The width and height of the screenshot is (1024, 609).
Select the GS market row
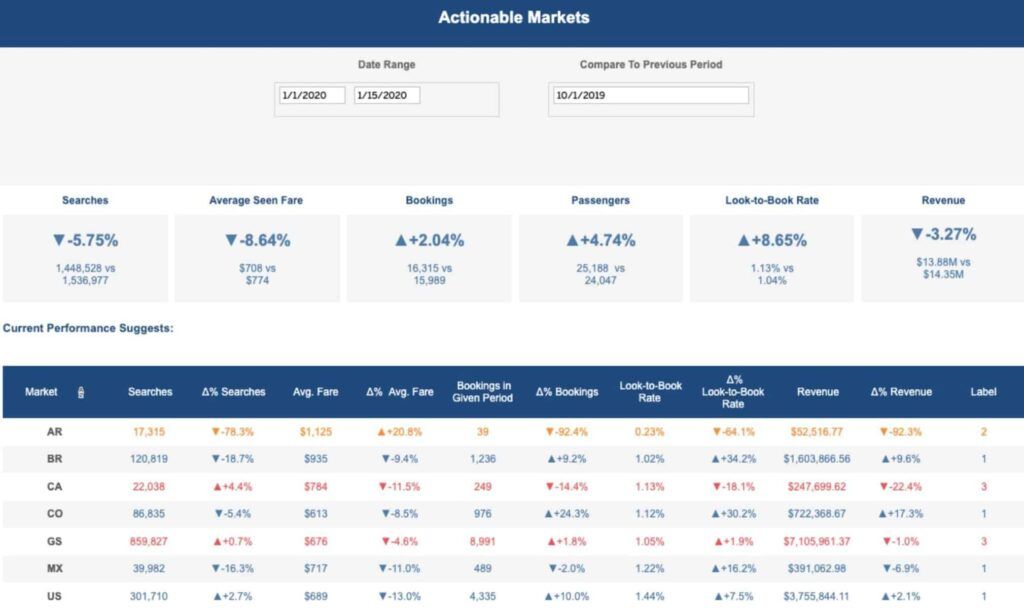coord(512,541)
